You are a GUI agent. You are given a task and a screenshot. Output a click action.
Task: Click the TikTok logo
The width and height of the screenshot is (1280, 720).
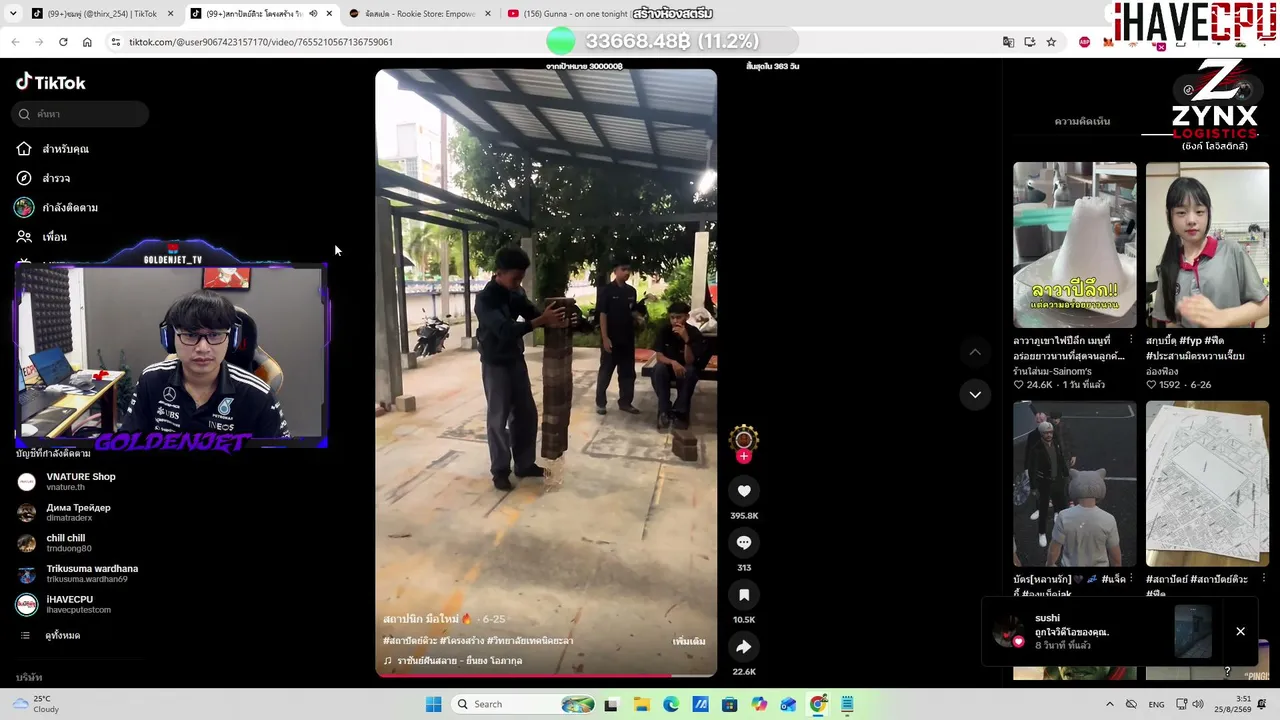(51, 82)
